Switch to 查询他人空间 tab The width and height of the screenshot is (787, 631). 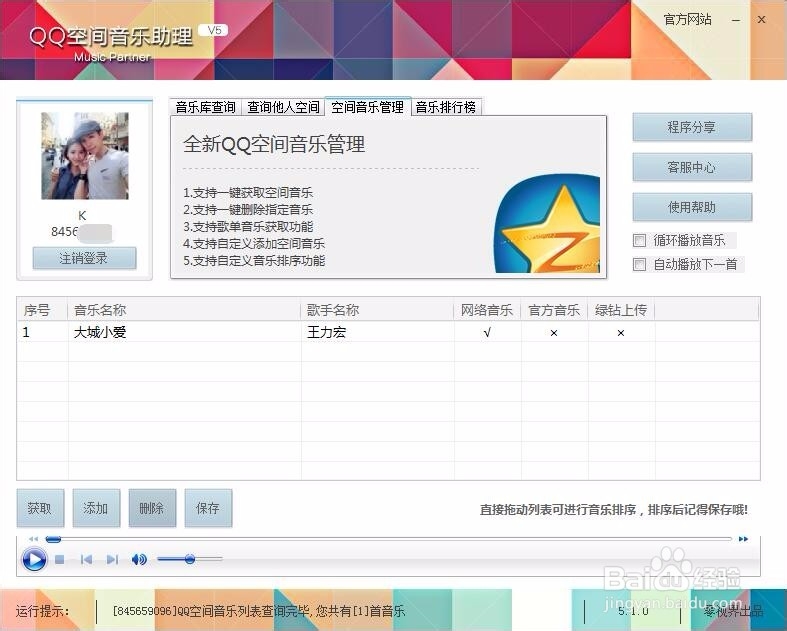[284, 107]
